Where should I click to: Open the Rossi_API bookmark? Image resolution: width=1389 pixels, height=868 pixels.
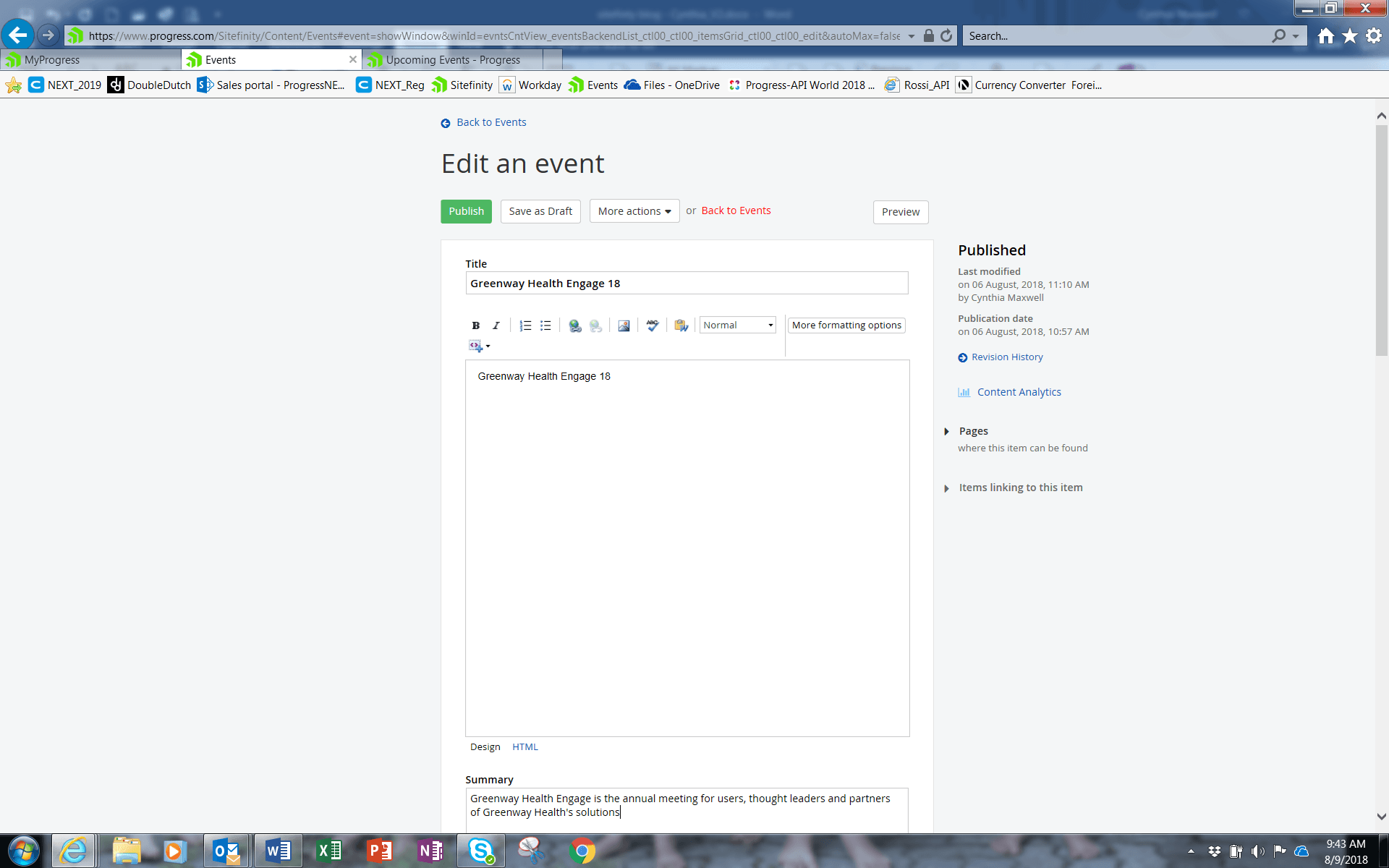pos(917,85)
